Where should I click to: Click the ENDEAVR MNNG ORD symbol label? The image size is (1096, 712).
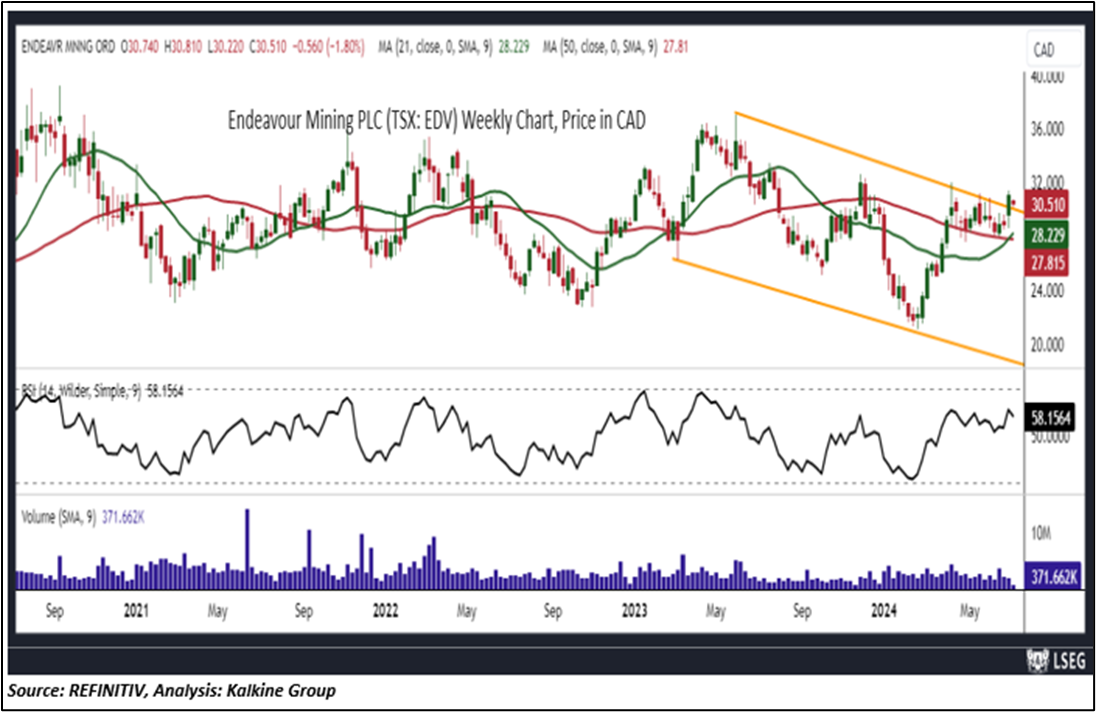68,48
